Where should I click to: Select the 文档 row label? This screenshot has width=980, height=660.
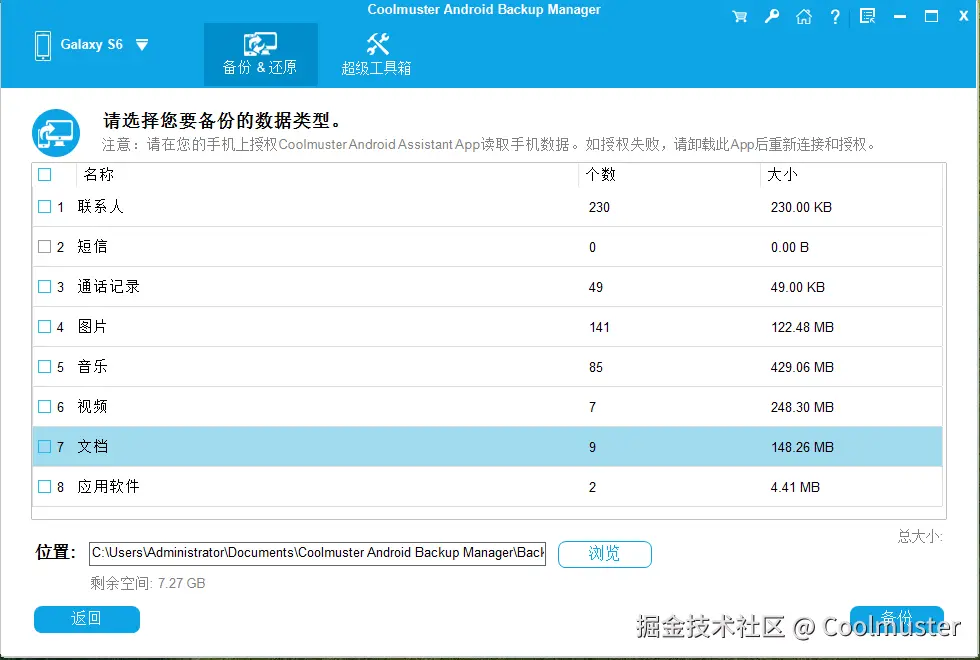pos(92,447)
